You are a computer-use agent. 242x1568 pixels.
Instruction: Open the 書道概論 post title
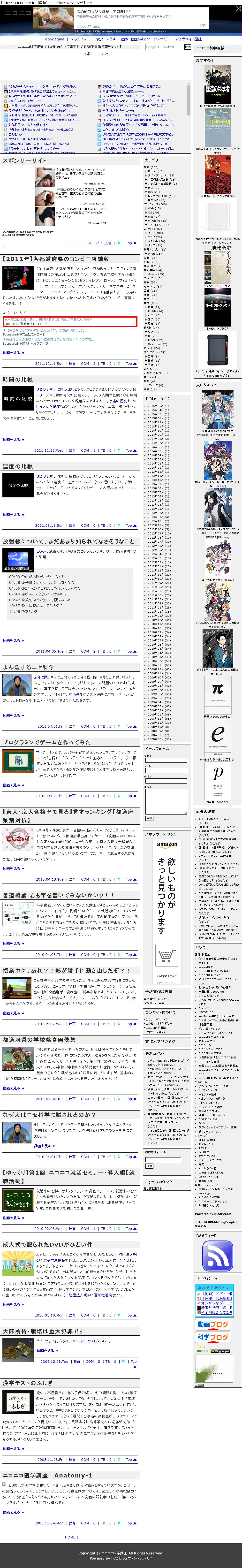click(58, 895)
